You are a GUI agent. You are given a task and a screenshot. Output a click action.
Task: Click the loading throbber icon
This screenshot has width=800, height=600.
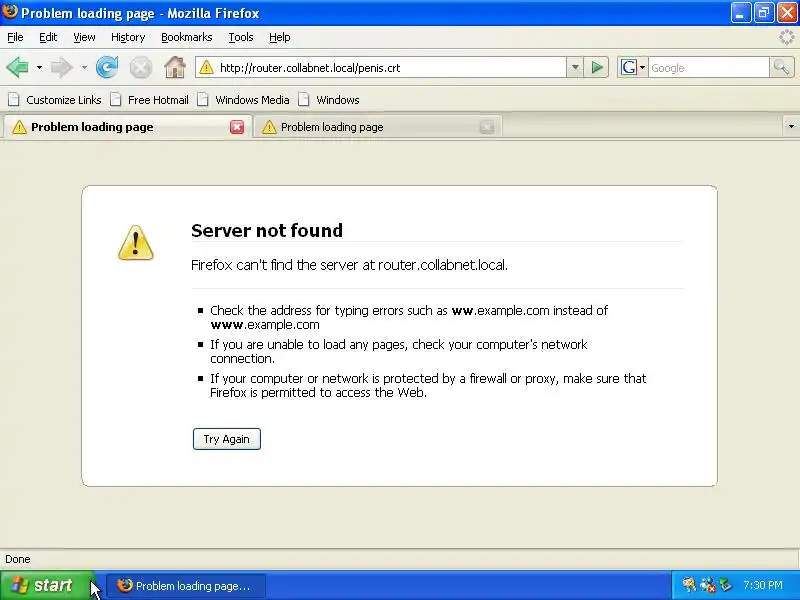787,37
